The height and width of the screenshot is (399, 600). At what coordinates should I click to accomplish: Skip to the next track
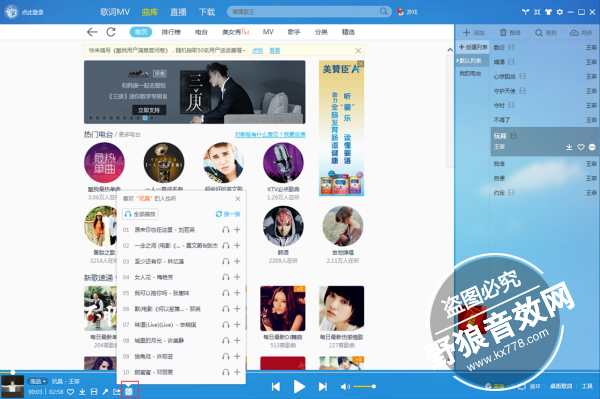(x=323, y=387)
